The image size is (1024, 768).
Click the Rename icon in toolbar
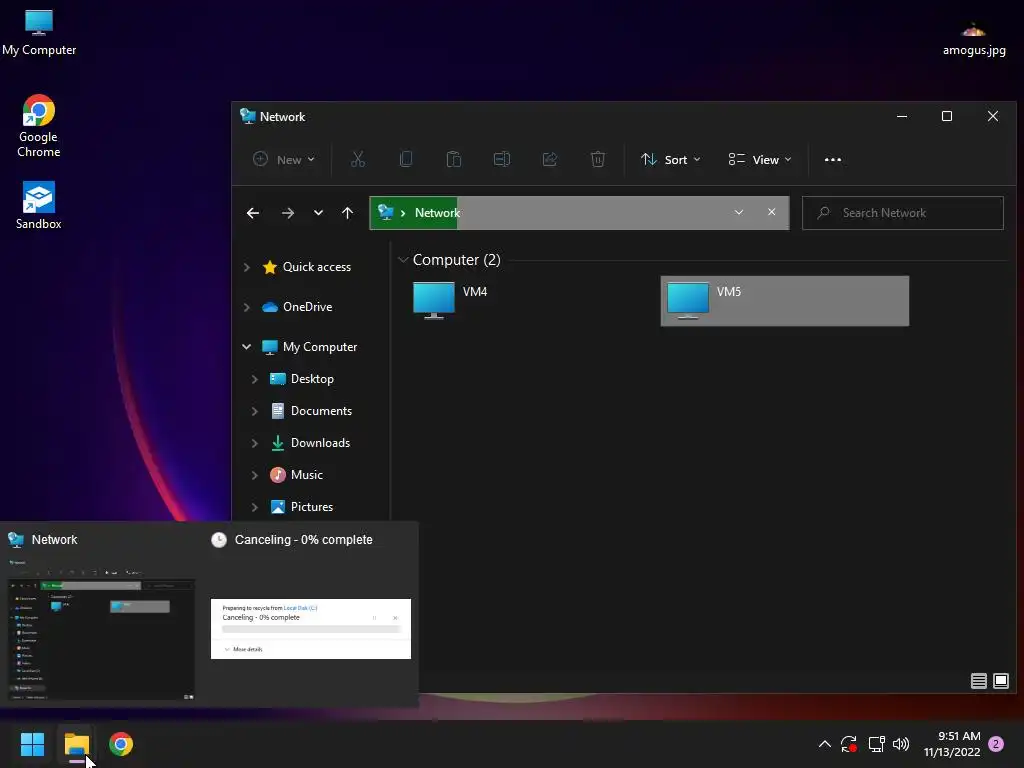(x=502, y=159)
